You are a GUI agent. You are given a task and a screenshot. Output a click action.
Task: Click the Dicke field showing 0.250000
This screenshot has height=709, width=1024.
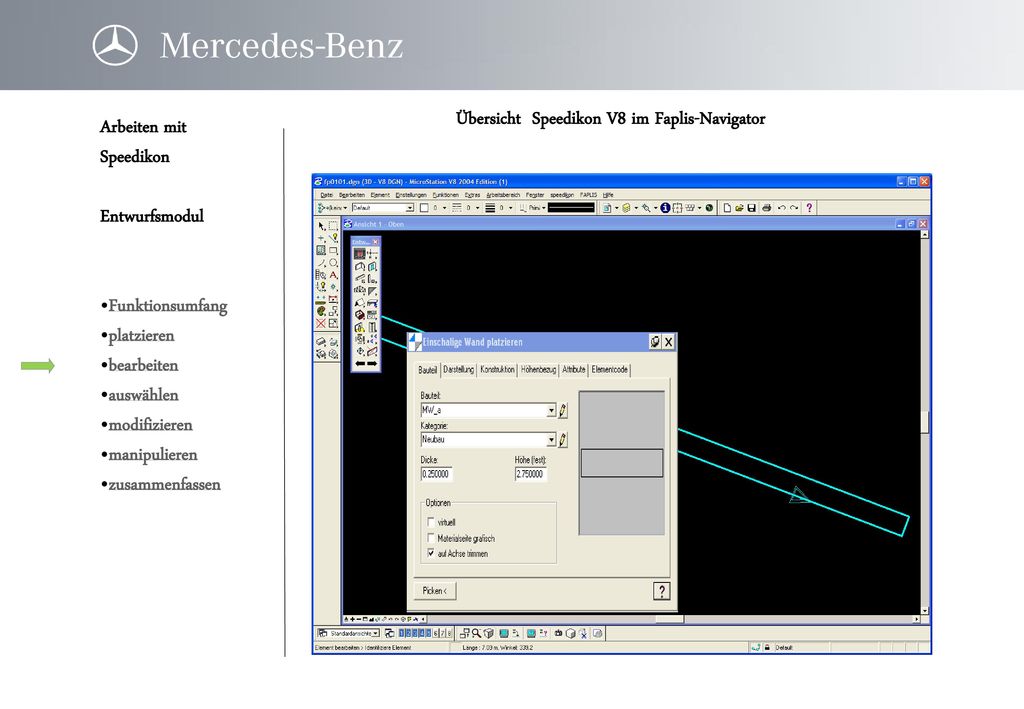pos(436,474)
